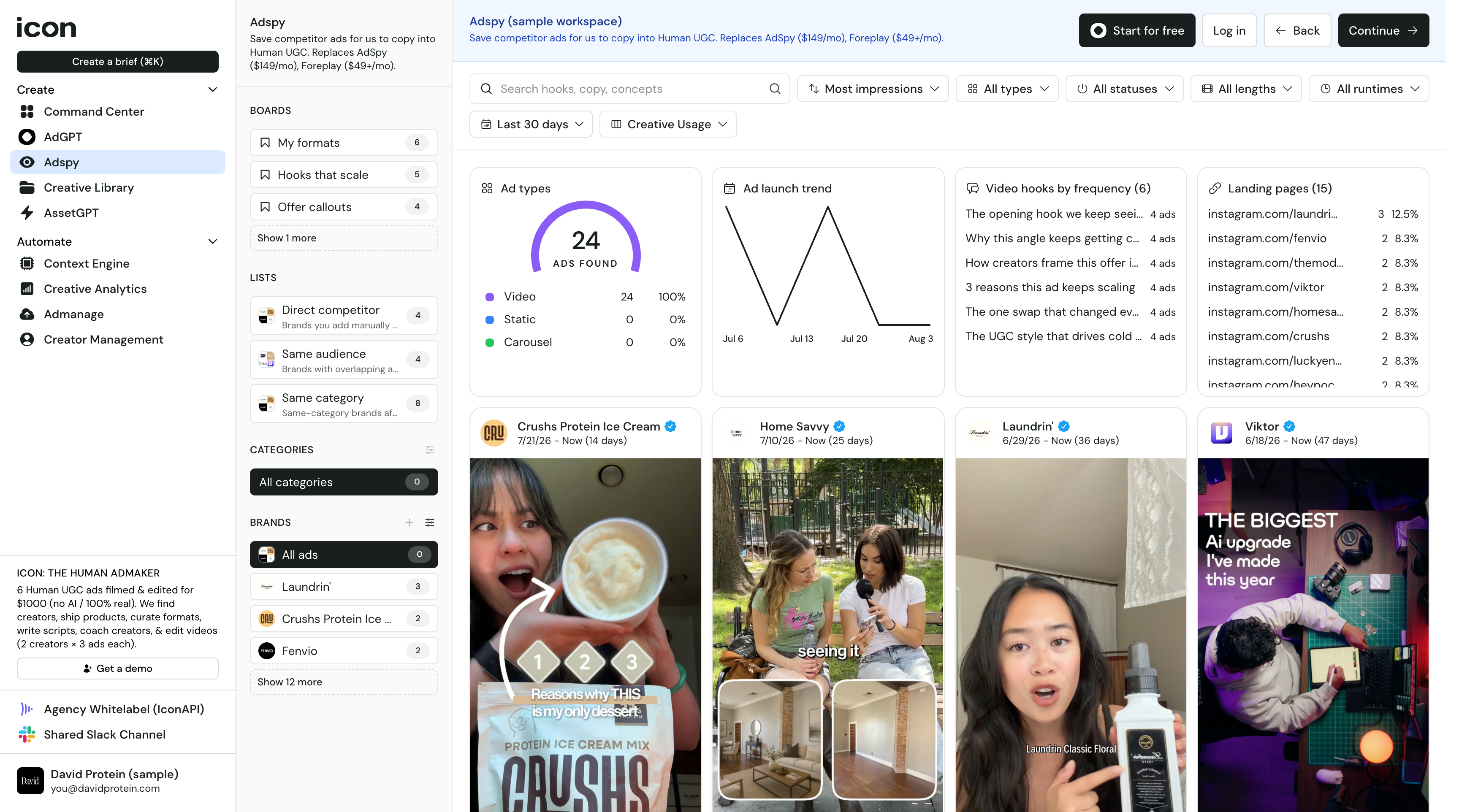Click the David Protein account avatar
Image resolution: width=1459 pixels, height=812 pixels.
30,781
